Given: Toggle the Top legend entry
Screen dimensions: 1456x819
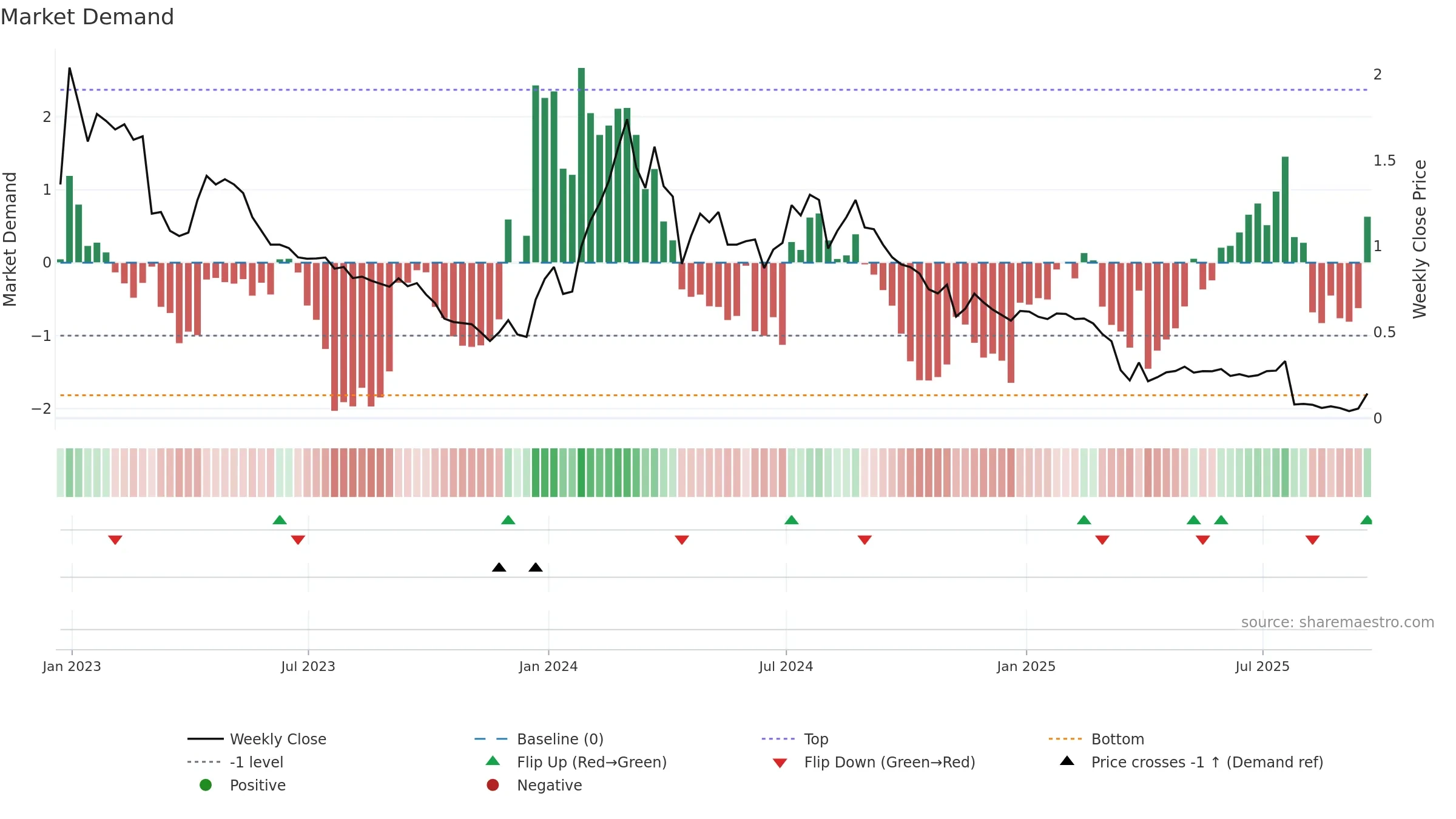Looking at the screenshot, I should pos(795,739).
